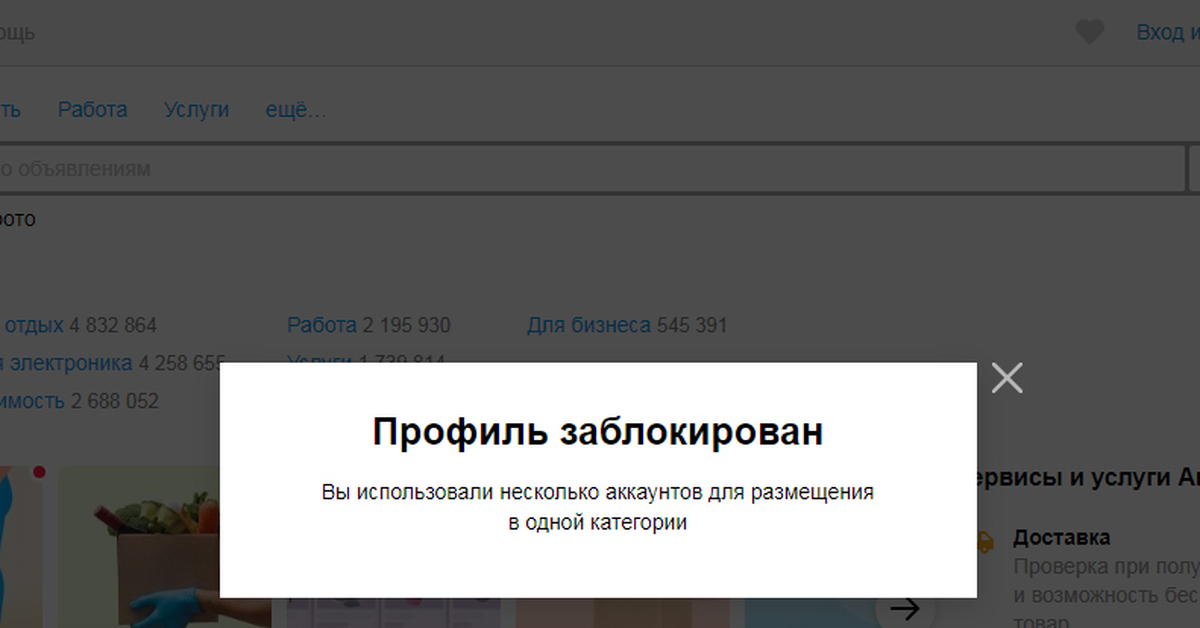Open the 'электроника' category link

(66, 363)
